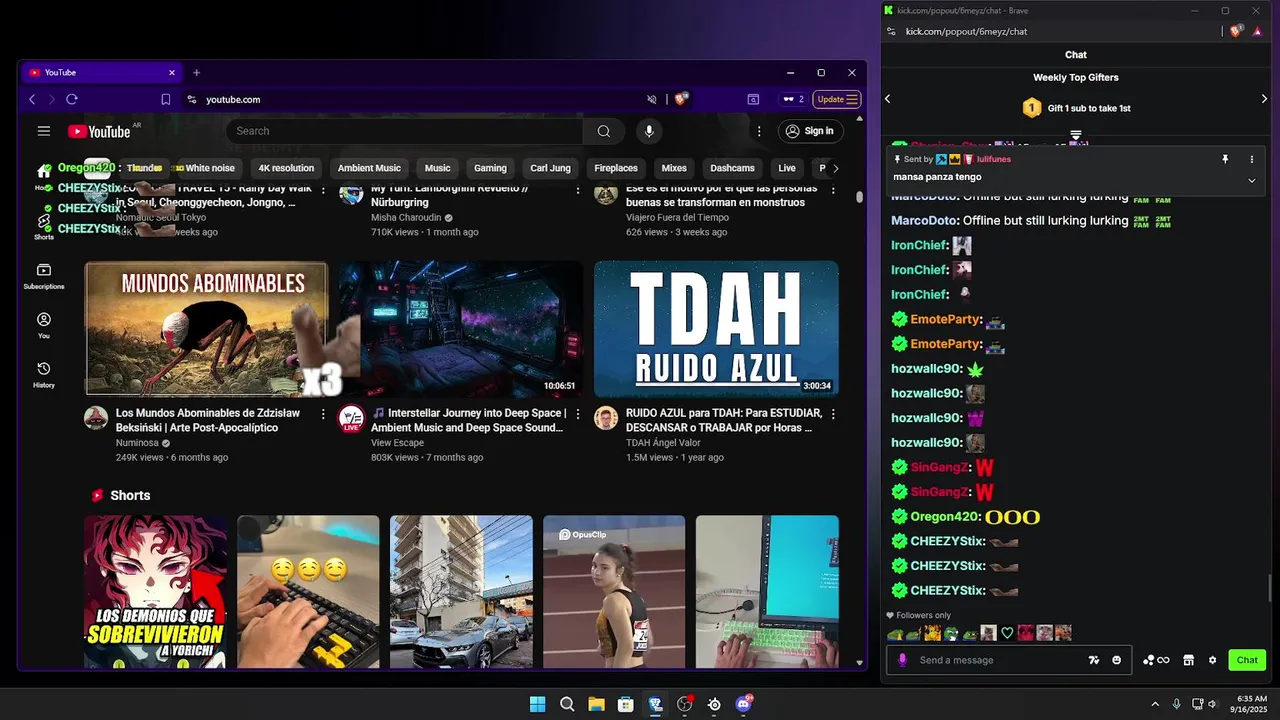
Task: Open the Kick chat shop icon
Action: [1188, 660]
